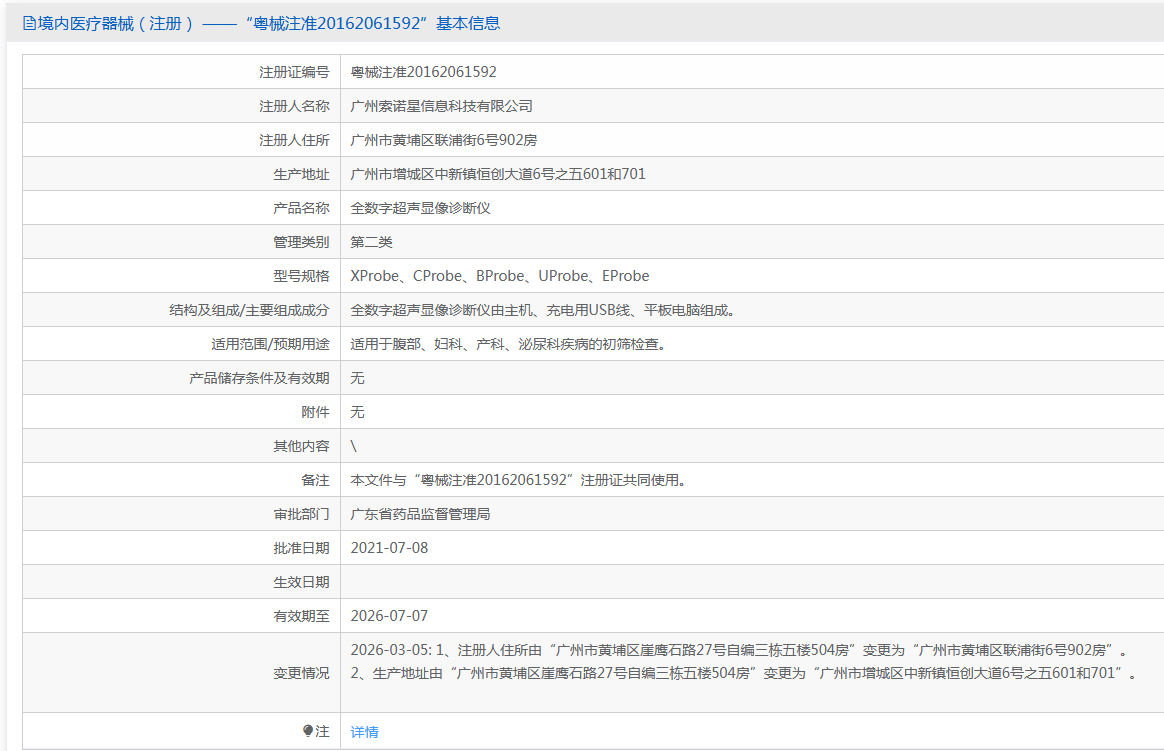Click the approval date 2021-07-08
The width and height of the screenshot is (1164, 751).
[x=389, y=548]
